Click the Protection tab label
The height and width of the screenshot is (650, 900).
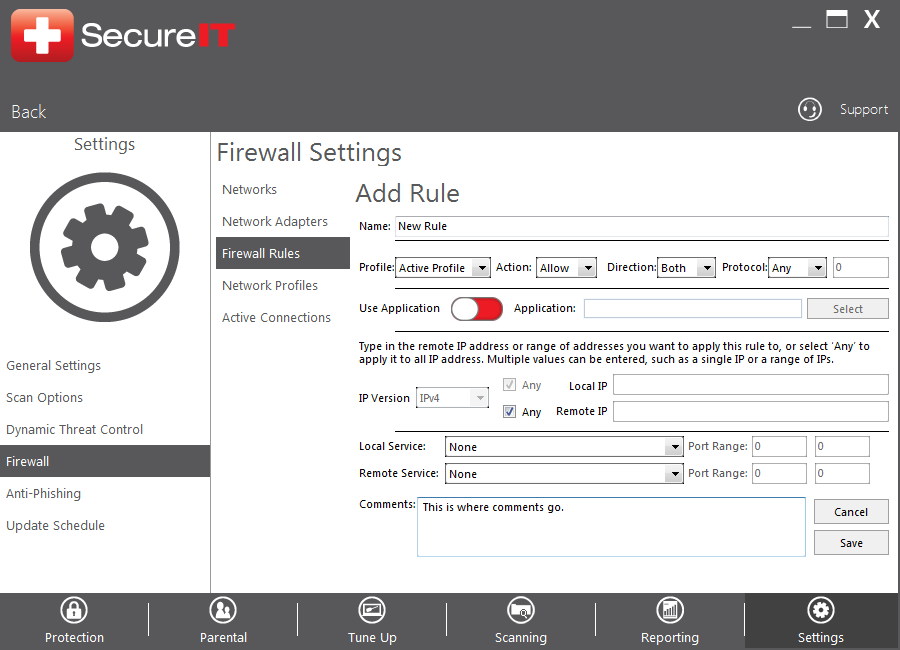click(x=75, y=637)
